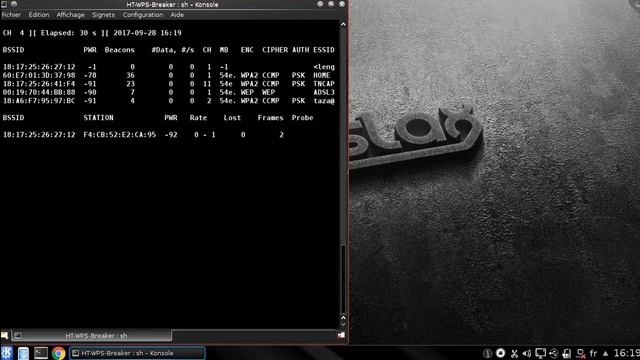Open the Configuration menu
640x360 pixels.
(142, 15)
